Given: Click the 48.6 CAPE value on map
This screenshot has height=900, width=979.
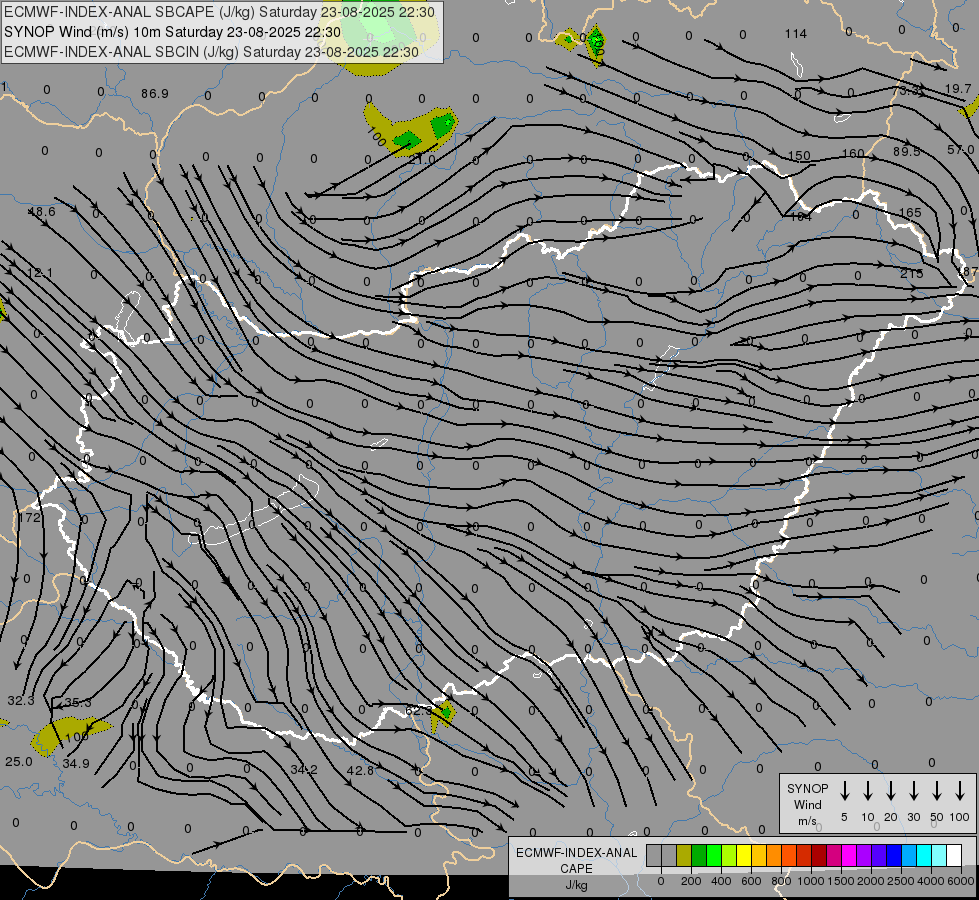Looking at the screenshot, I should tap(42, 212).
